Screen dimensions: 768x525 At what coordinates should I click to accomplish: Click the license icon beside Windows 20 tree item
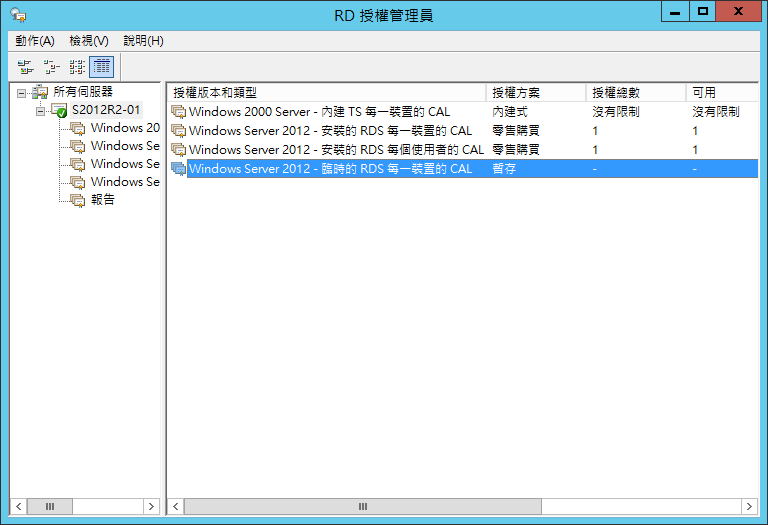77,128
